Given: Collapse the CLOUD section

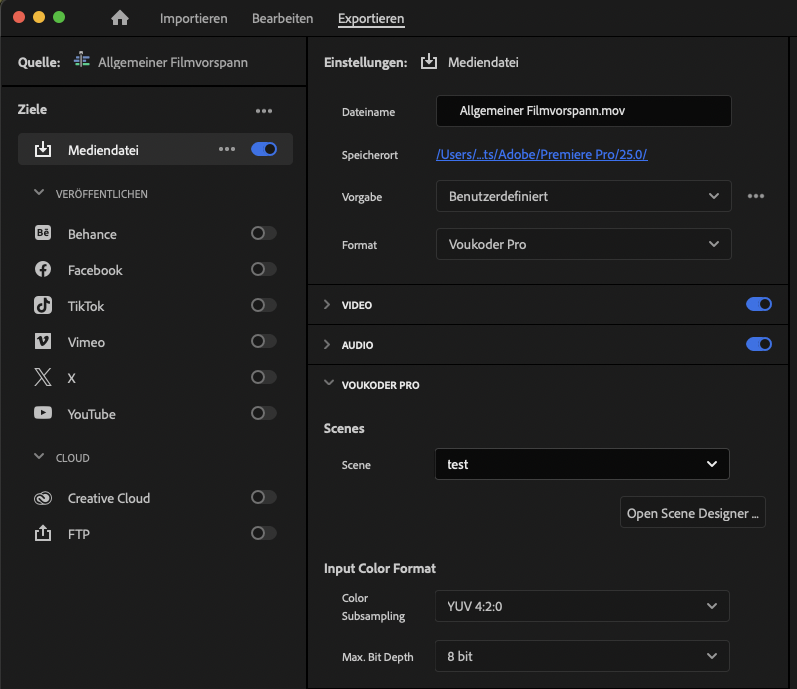Looking at the screenshot, I should 39,456.
